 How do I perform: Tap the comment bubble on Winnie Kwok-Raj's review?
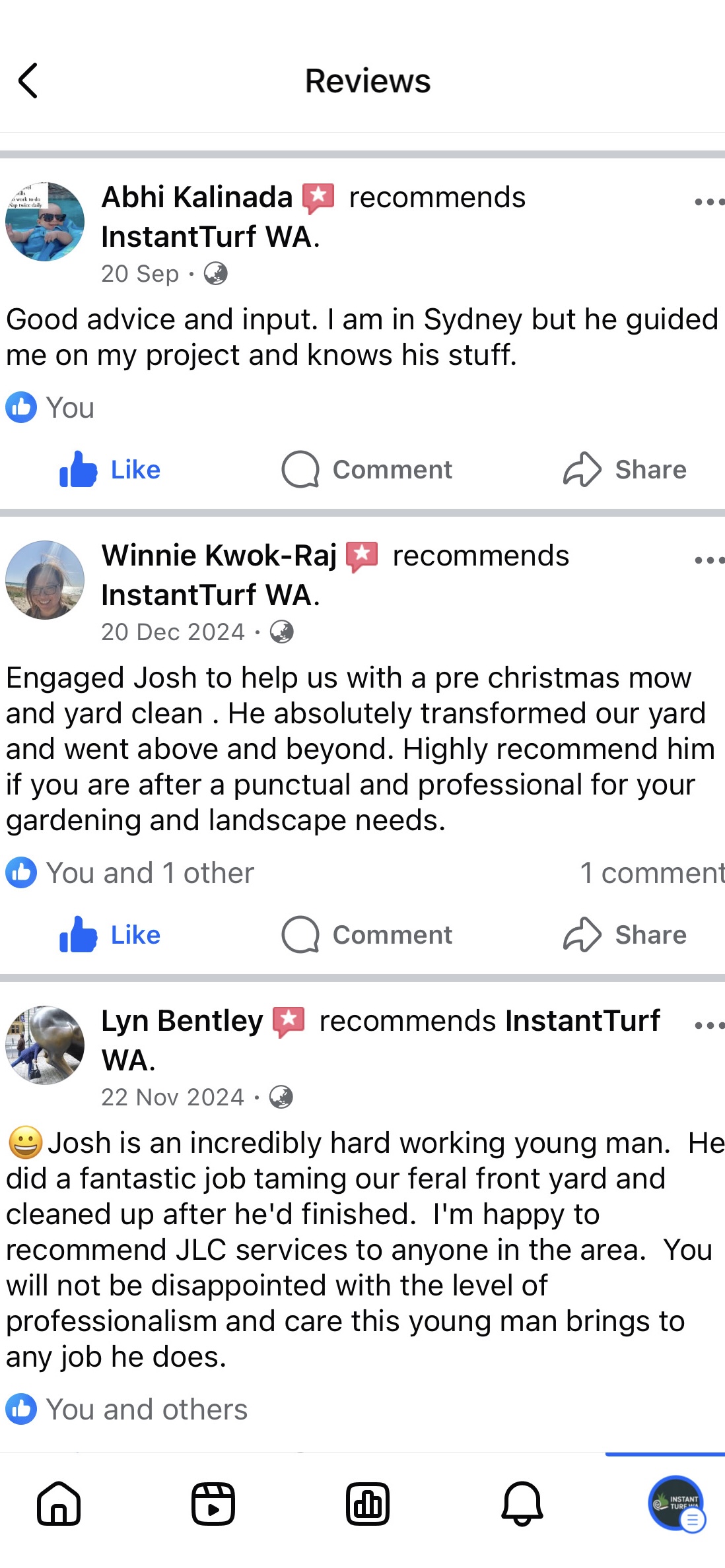300,935
